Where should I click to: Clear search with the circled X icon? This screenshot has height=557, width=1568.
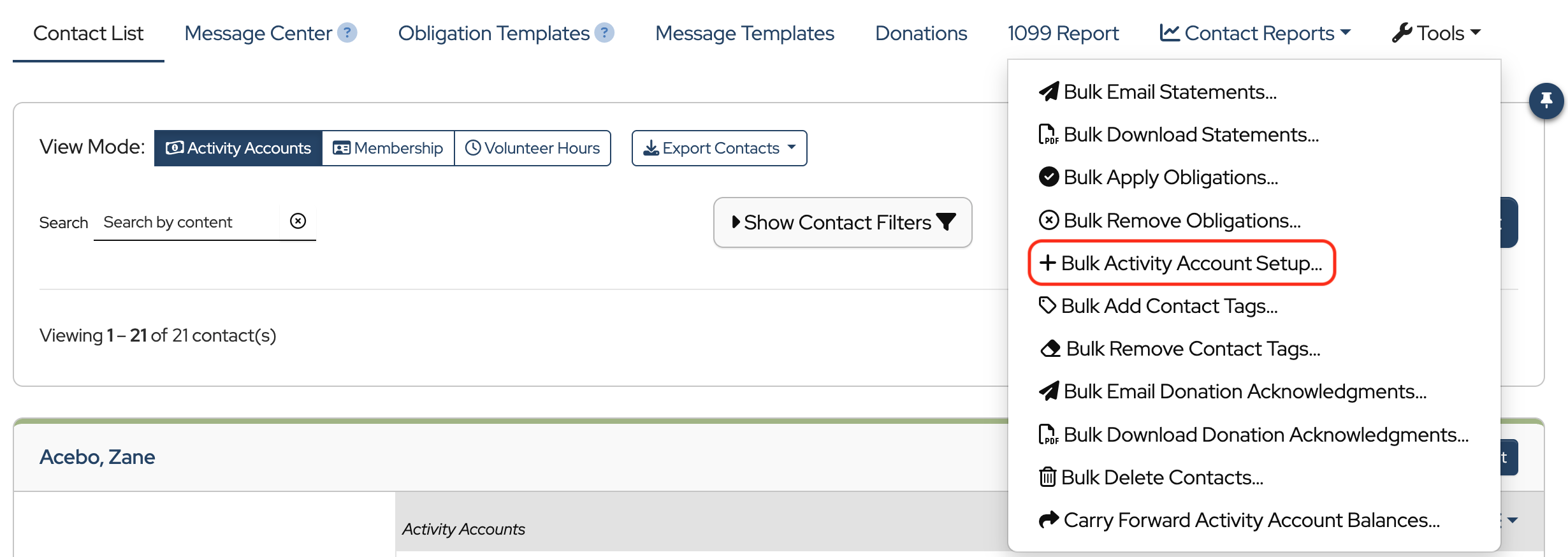[x=298, y=221]
